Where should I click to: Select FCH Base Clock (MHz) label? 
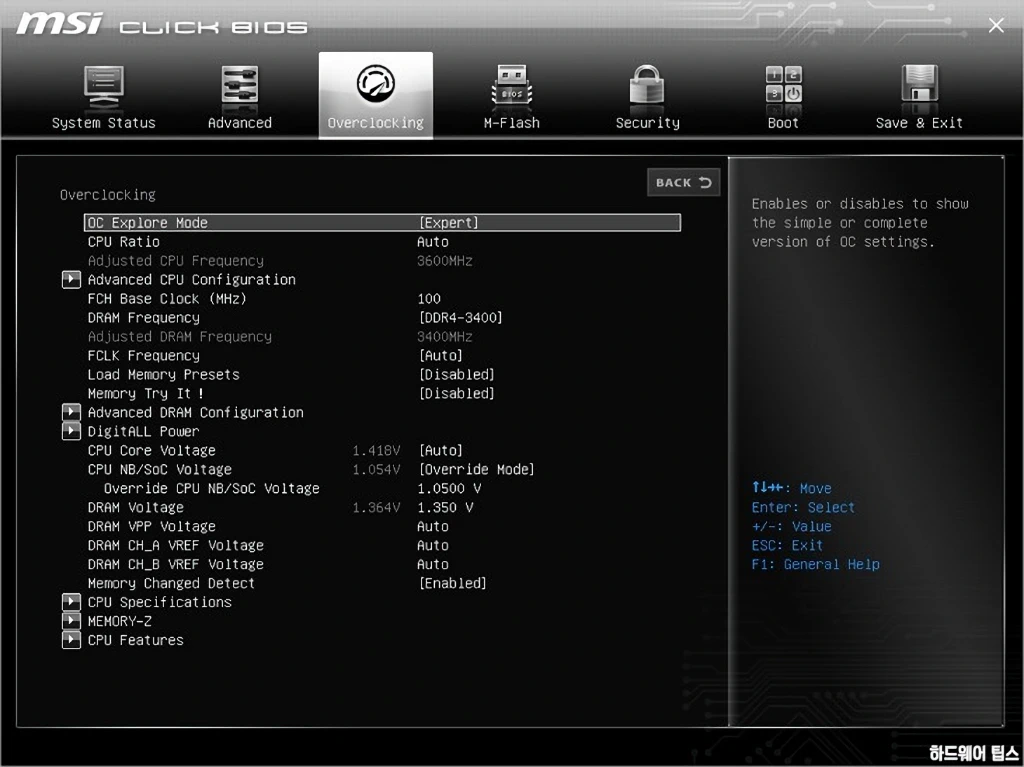pyautogui.click(x=167, y=299)
